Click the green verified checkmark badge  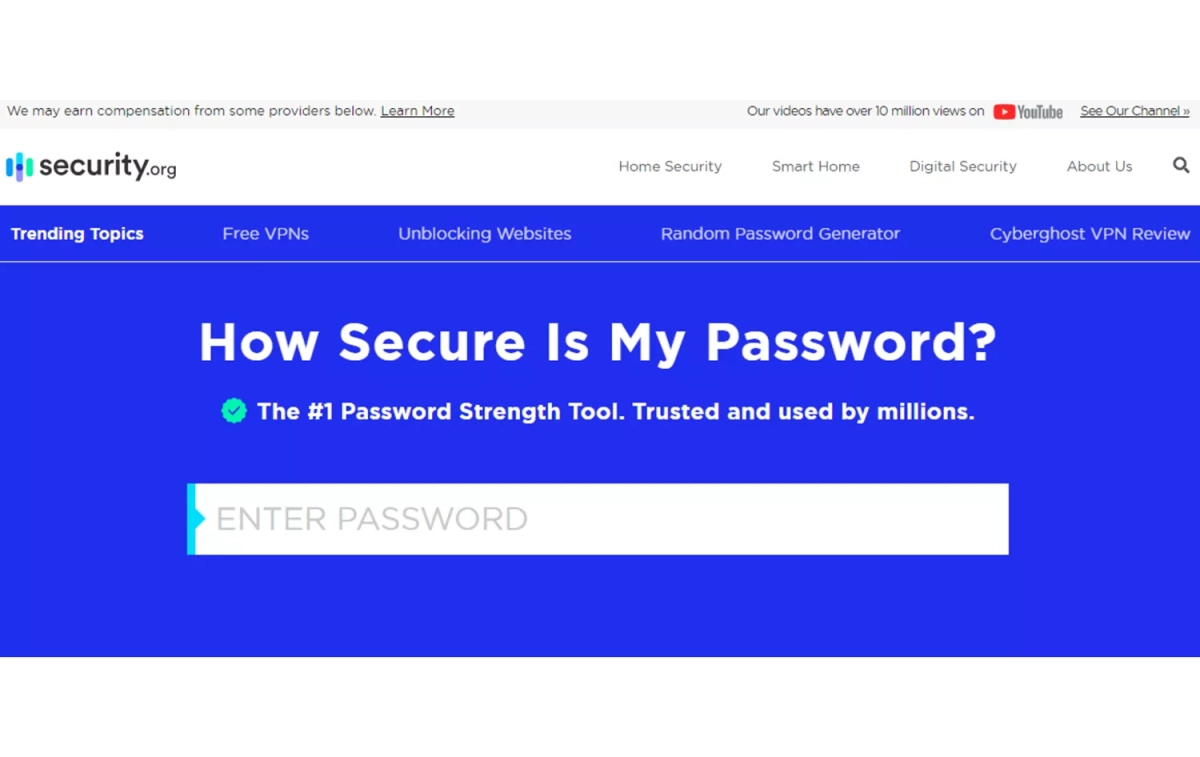[234, 411]
